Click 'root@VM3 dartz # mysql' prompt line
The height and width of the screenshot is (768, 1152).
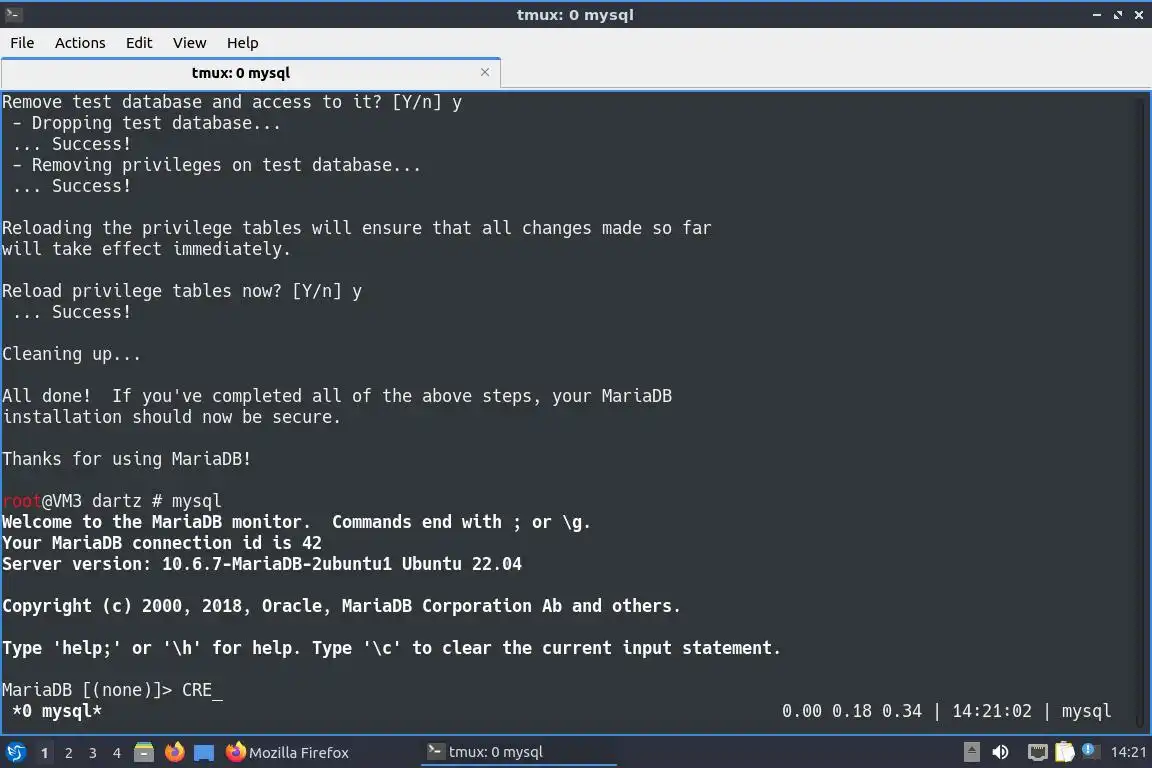(x=111, y=501)
